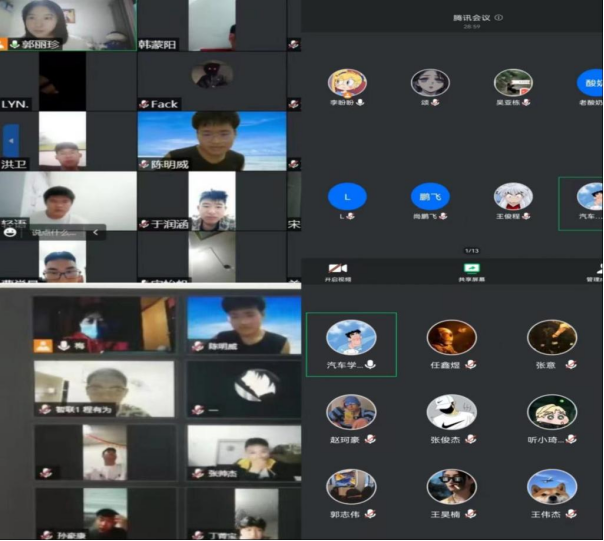
Task: Toggle the muted mic beside 王伟杰
Action: (571, 514)
